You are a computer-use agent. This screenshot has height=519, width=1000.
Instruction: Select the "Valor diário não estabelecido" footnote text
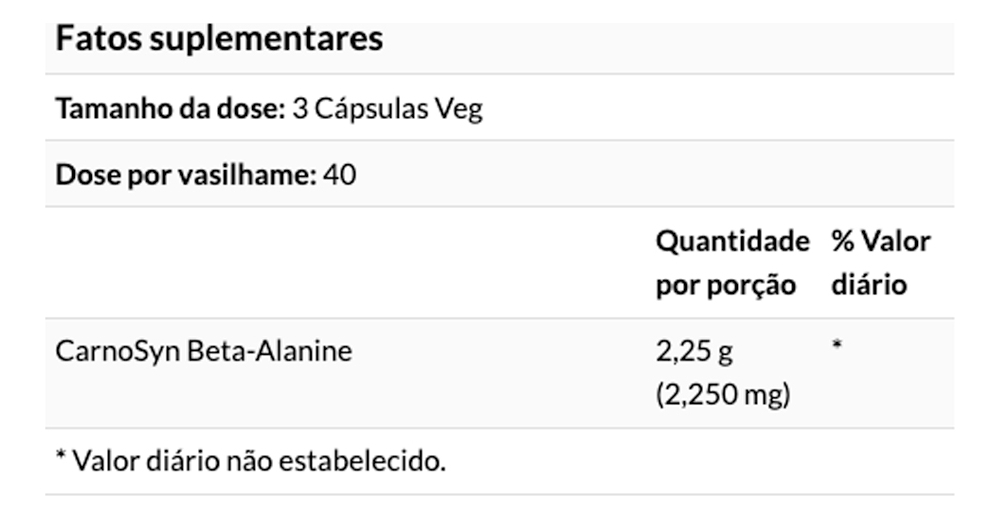[258, 461]
